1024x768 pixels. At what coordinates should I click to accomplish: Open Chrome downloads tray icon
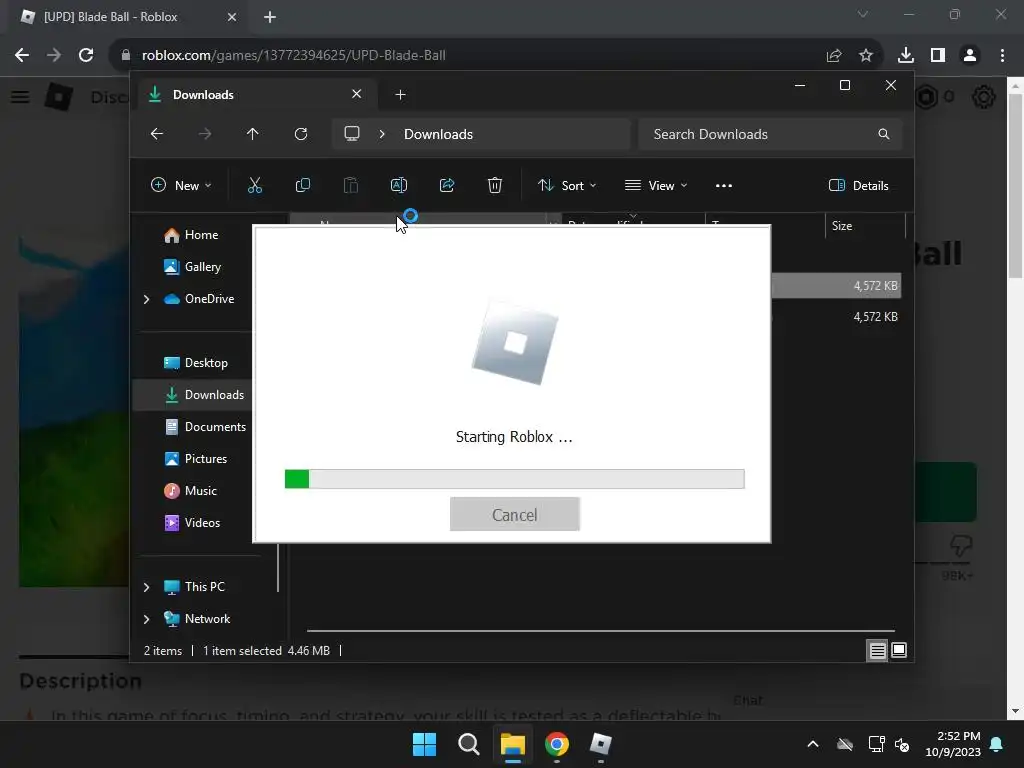point(906,56)
